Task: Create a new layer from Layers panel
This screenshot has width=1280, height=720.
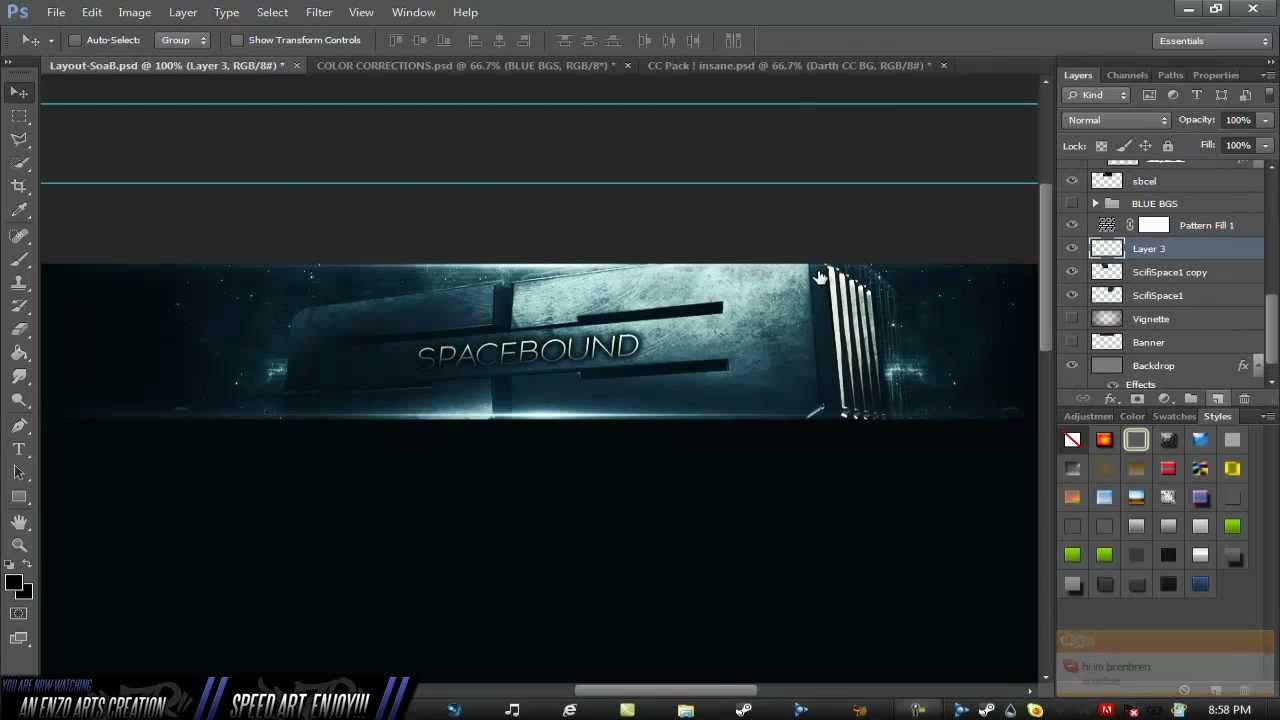Action: click(1217, 399)
